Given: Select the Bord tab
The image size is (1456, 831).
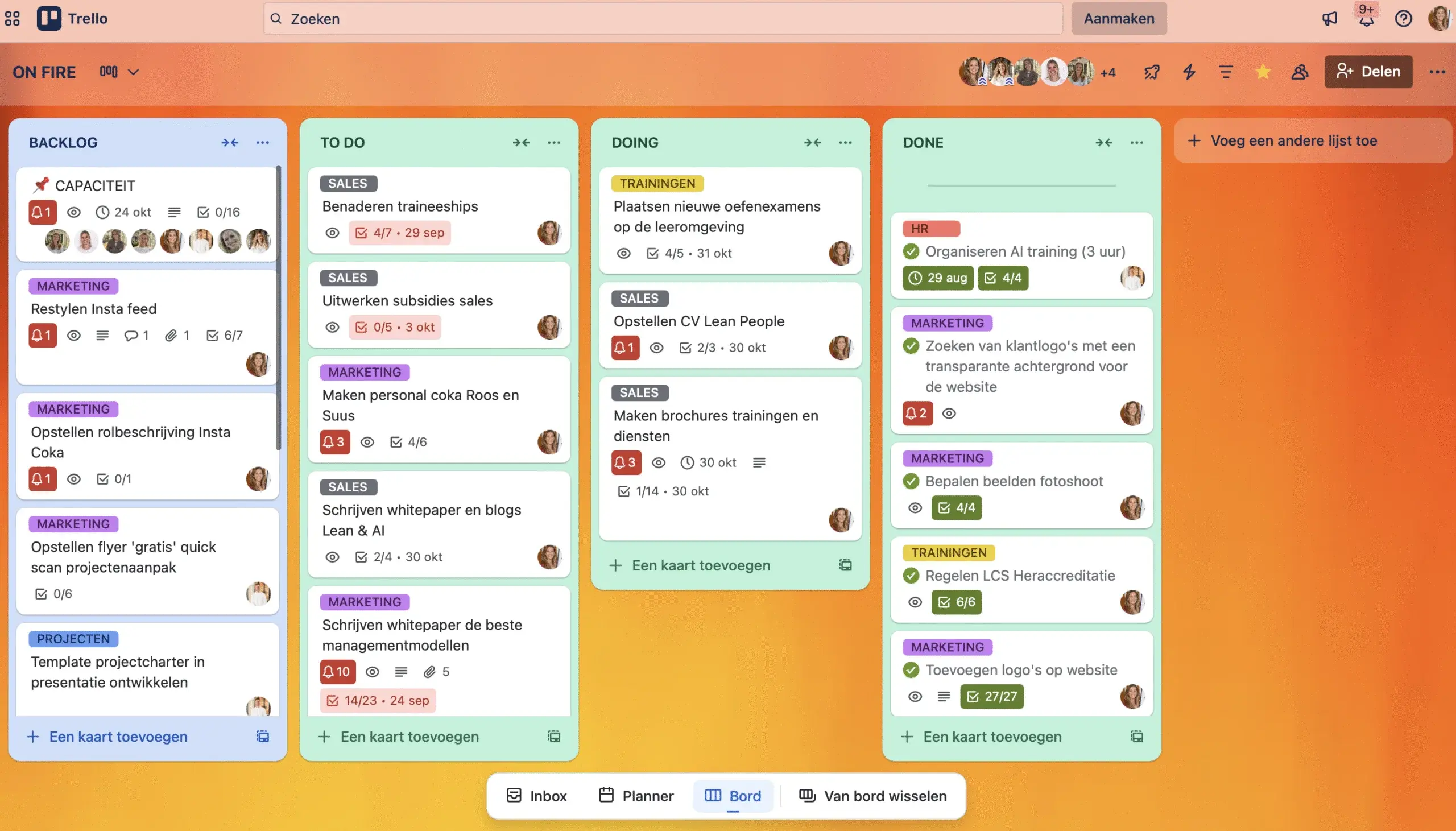Looking at the screenshot, I should tap(733, 796).
